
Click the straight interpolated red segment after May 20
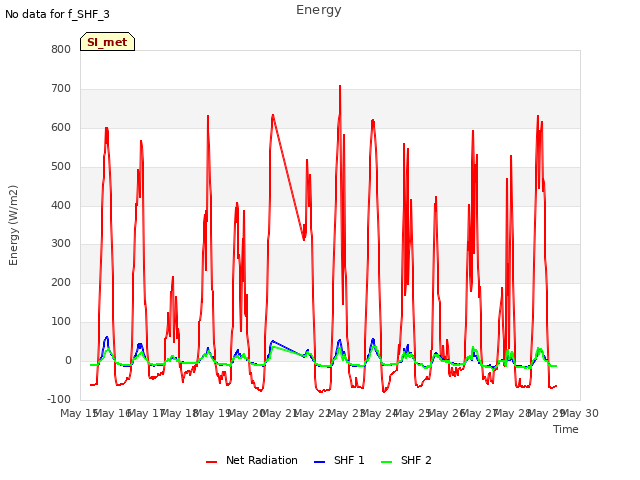[288, 178]
